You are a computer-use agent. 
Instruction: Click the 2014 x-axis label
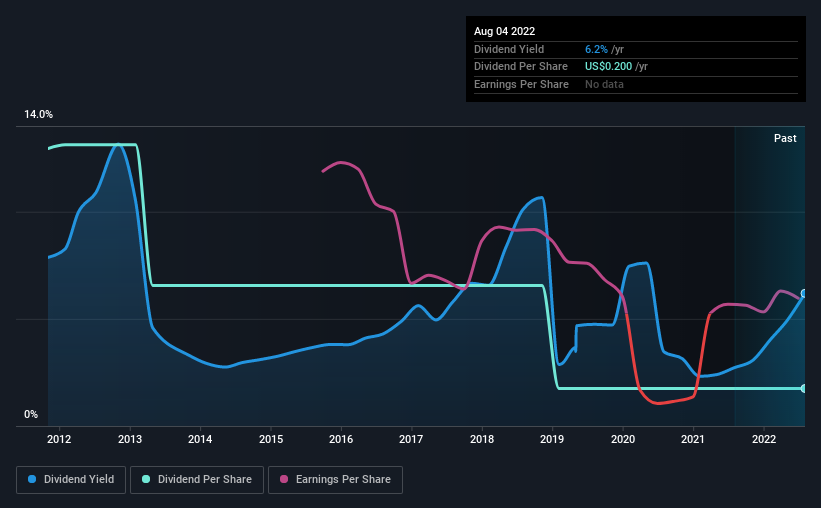tap(200, 439)
